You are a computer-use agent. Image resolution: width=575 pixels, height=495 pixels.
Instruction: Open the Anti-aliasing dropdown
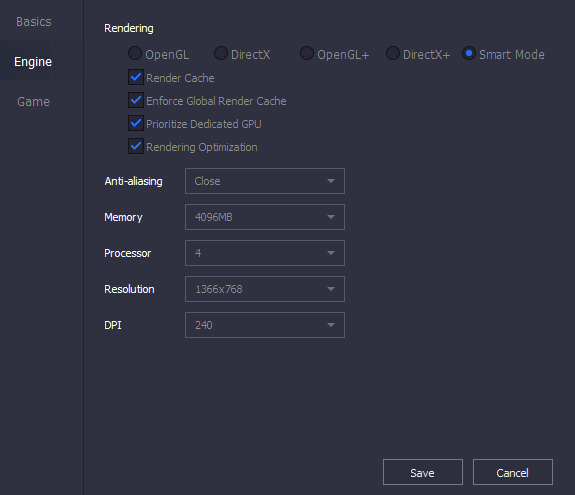[265, 181]
